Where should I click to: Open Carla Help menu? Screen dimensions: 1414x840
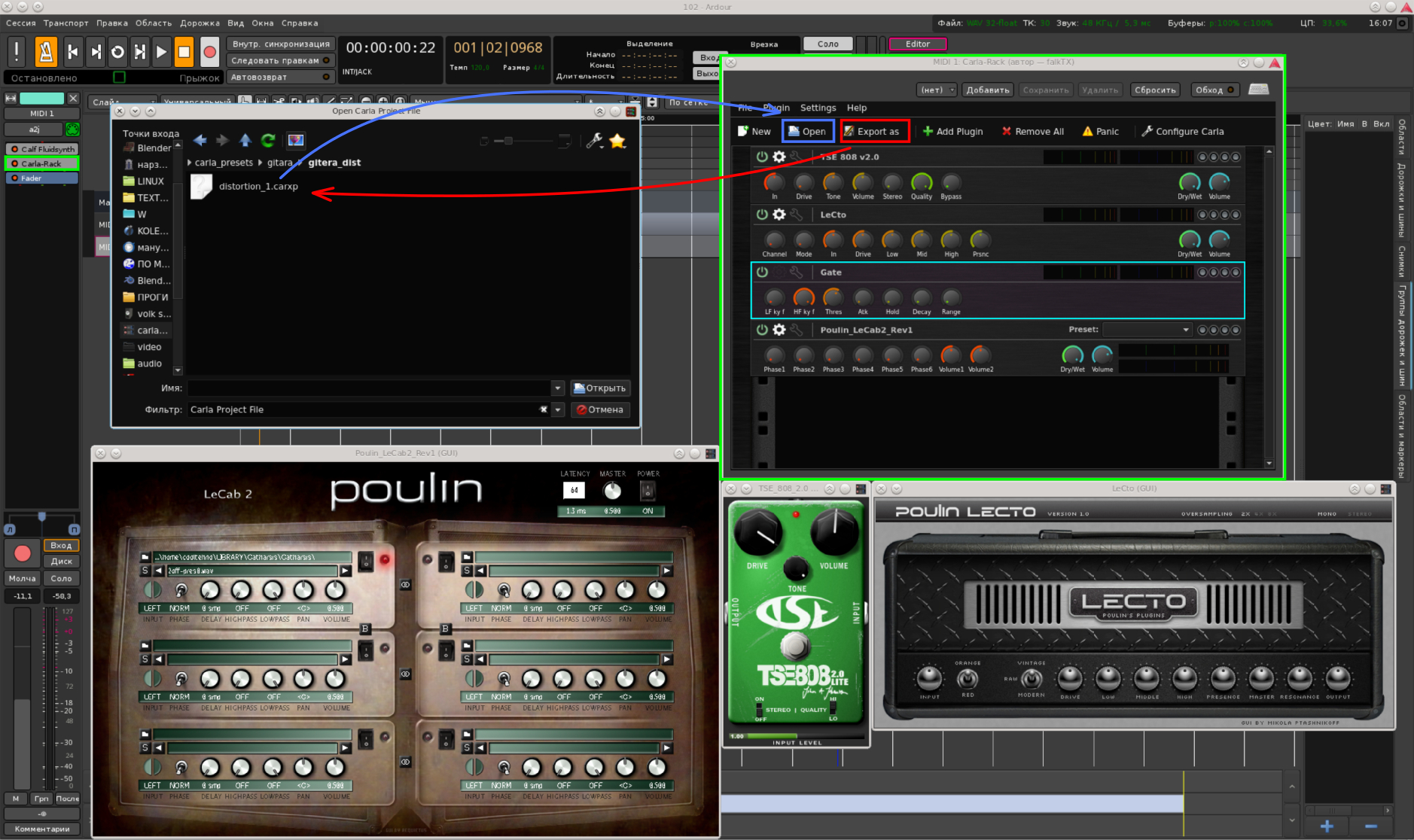tap(857, 108)
